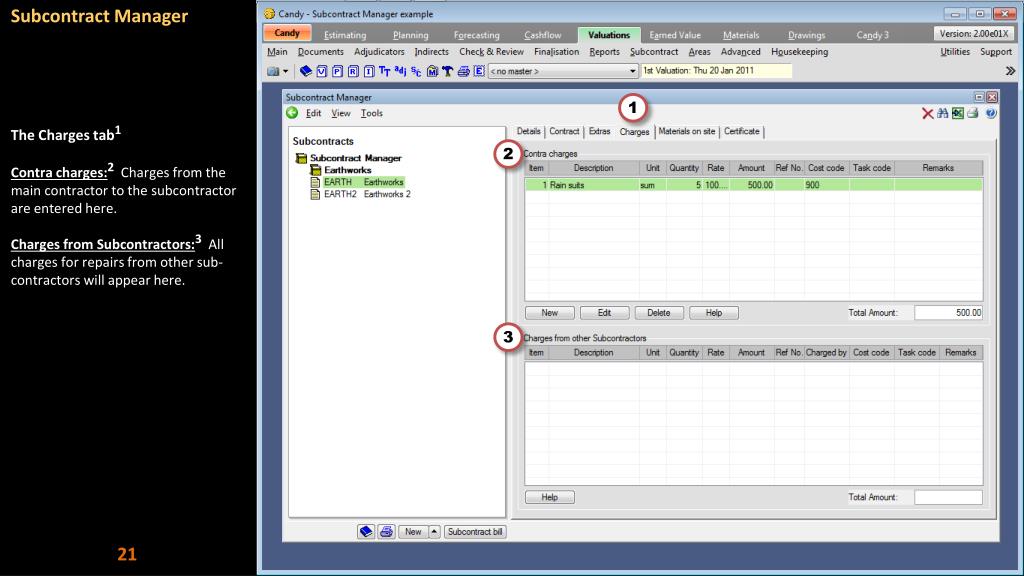Click the blue book icon in the main toolbar
The width and height of the screenshot is (1024, 576).
pos(306,71)
